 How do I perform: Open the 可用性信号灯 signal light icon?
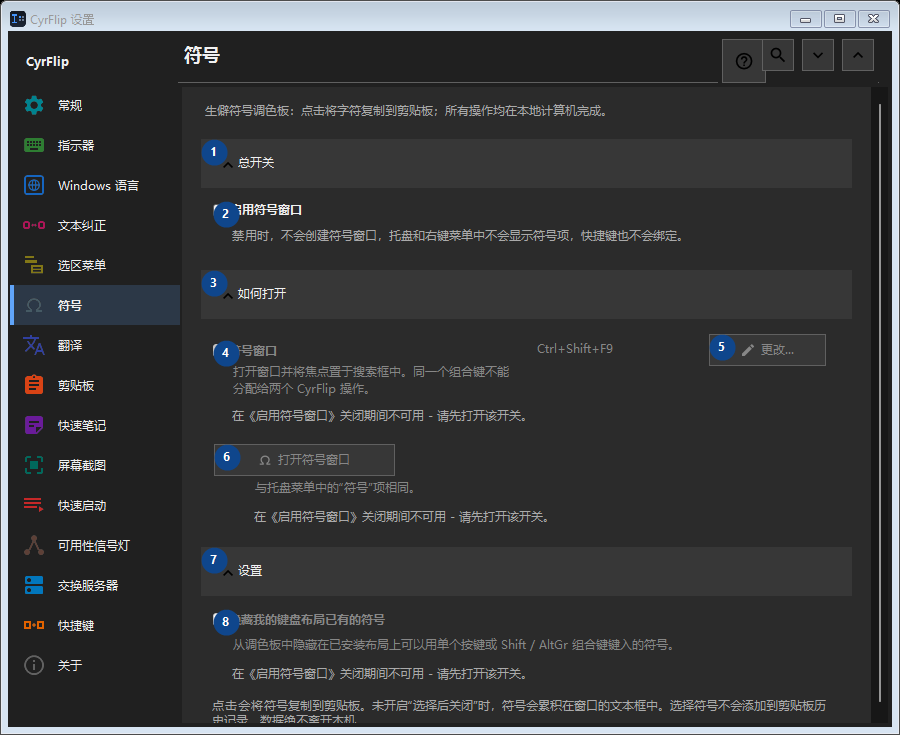pos(34,545)
